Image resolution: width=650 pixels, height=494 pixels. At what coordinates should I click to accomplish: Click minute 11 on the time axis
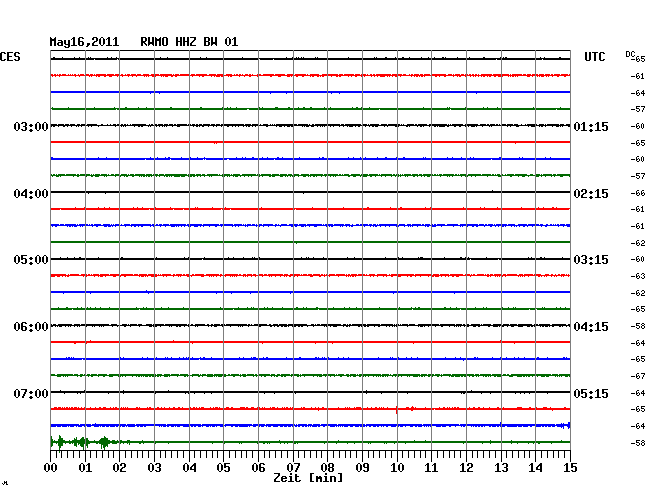[x=432, y=467]
